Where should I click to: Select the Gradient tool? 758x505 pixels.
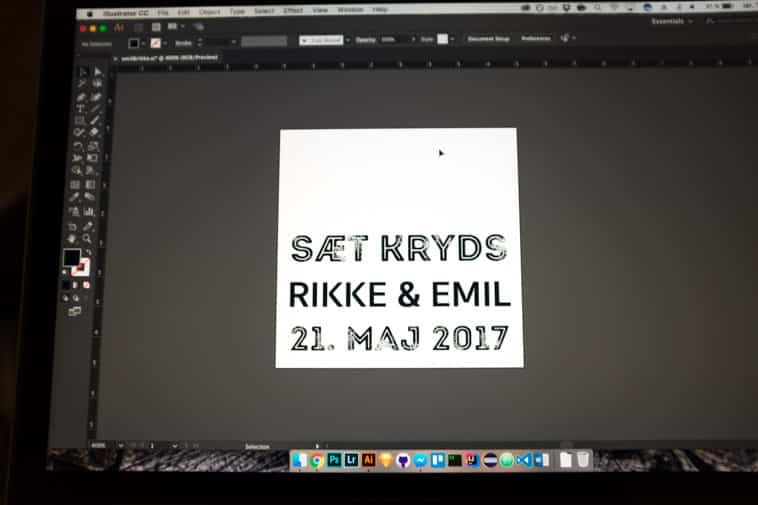(90, 185)
